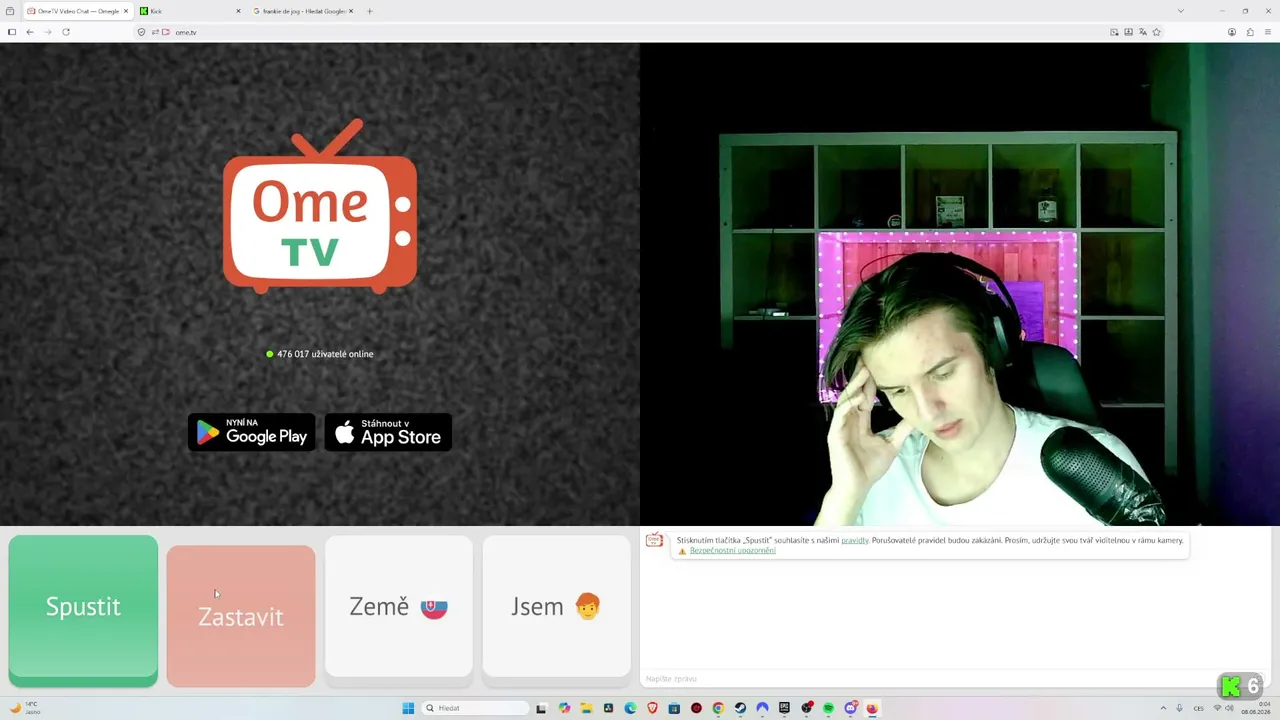Bookmark this page with the star icon
The height and width of the screenshot is (720, 1280).
click(x=1157, y=32)
